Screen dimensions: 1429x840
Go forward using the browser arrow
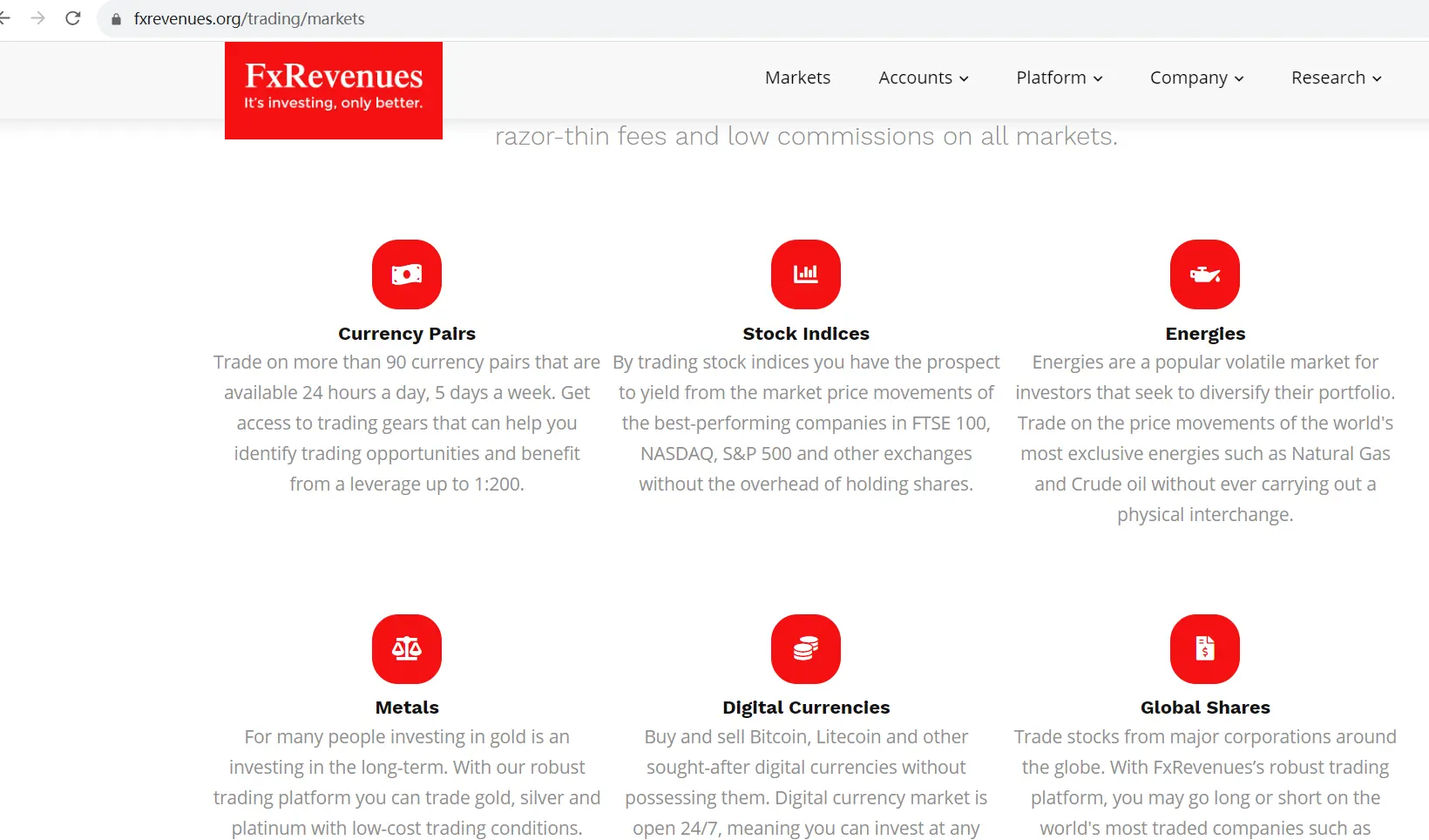coord(37,18)
